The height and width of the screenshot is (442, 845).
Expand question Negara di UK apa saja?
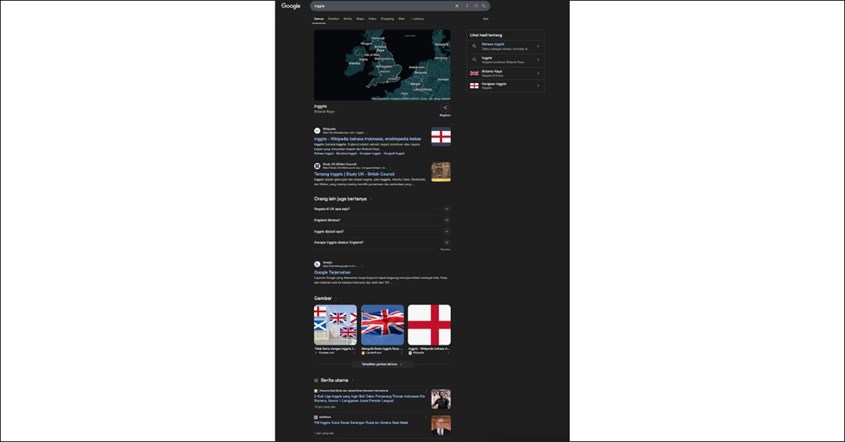tap(382, 209)
